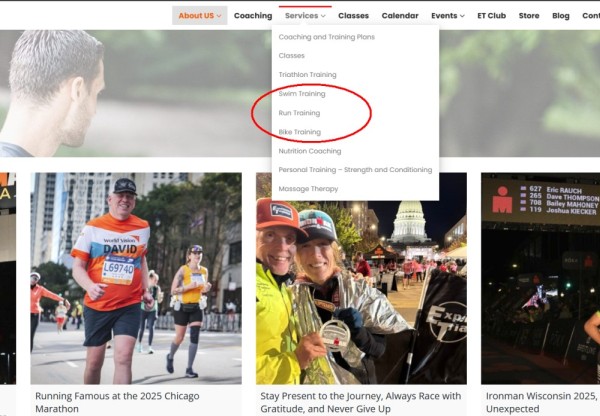This screenshot has height=416, width=600.
Task: Visit the Store from the top menu
Action: 529,16
